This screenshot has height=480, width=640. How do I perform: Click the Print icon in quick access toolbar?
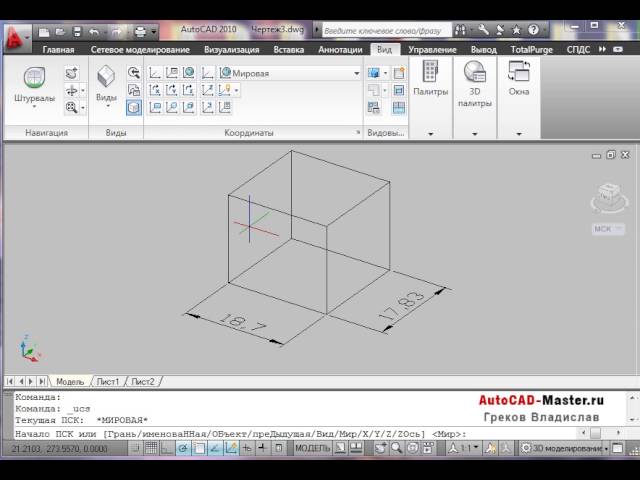click(x=141, y=32)
